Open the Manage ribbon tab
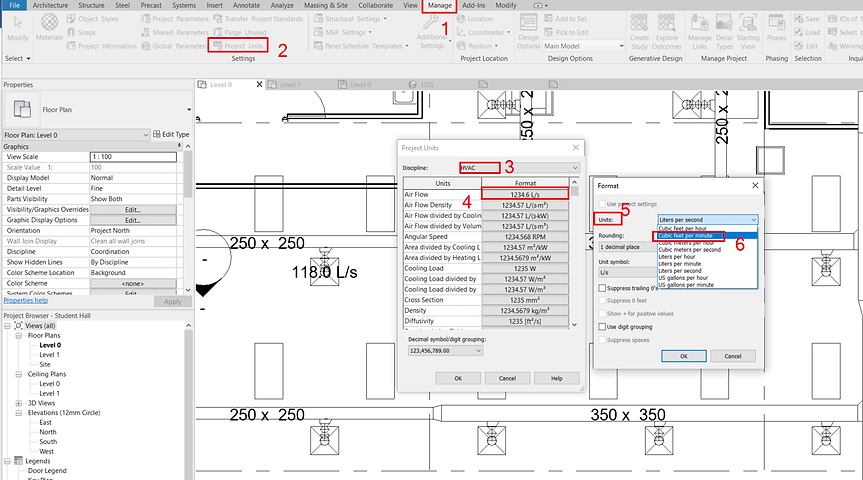 coord(439,6)
